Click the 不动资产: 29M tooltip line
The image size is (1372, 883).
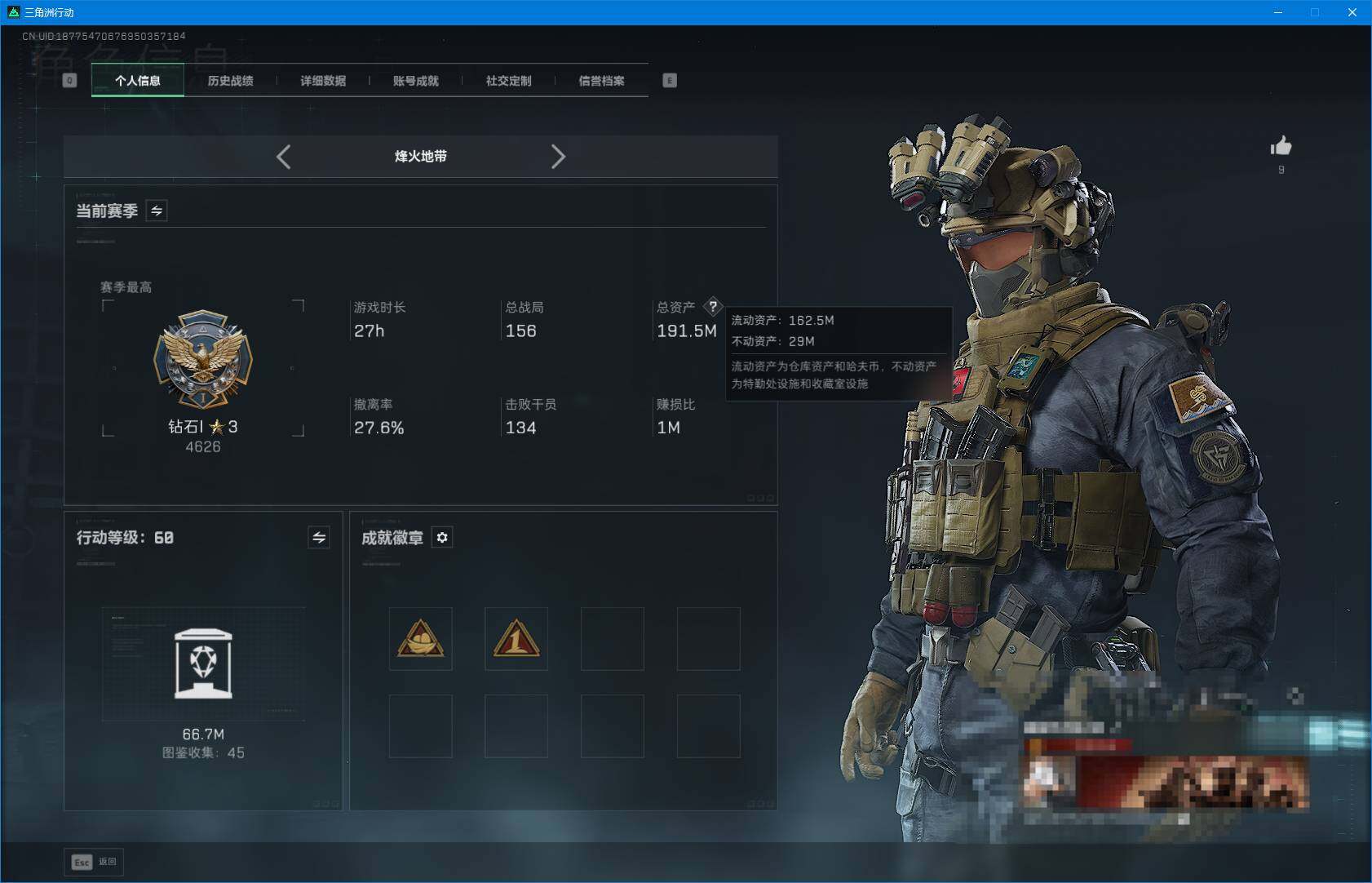(772, 341)
